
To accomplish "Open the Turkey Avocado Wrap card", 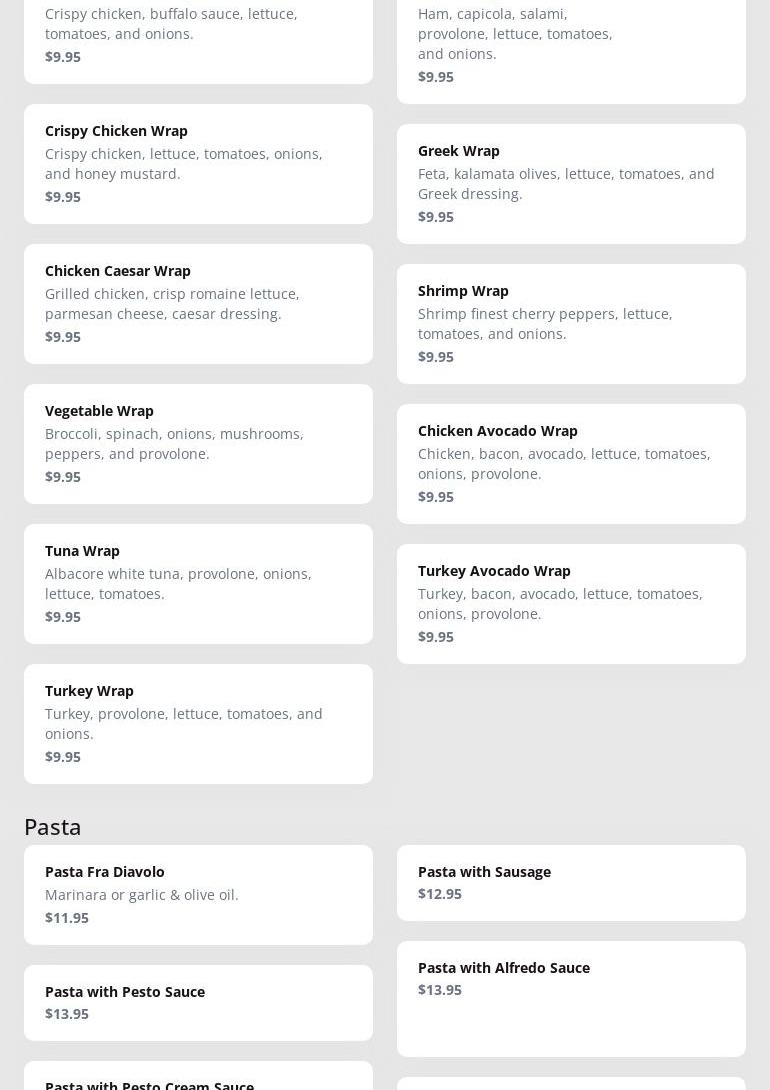I will [x=571, y=603].
